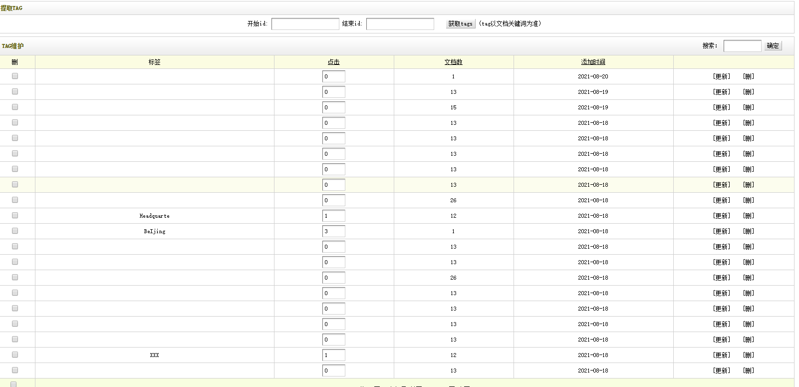The width and height of the screenshot is (799, 387).
Task: Edit the click count in the 2021-08-20 row
Action: tap(334, 76)
